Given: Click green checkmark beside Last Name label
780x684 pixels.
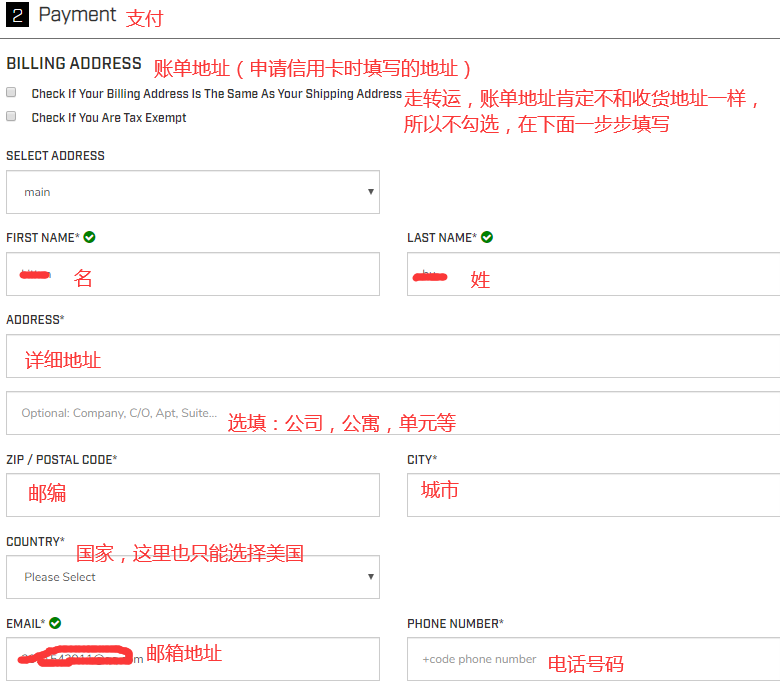Looking at the screenshot, I should click(x=487, y=237).
